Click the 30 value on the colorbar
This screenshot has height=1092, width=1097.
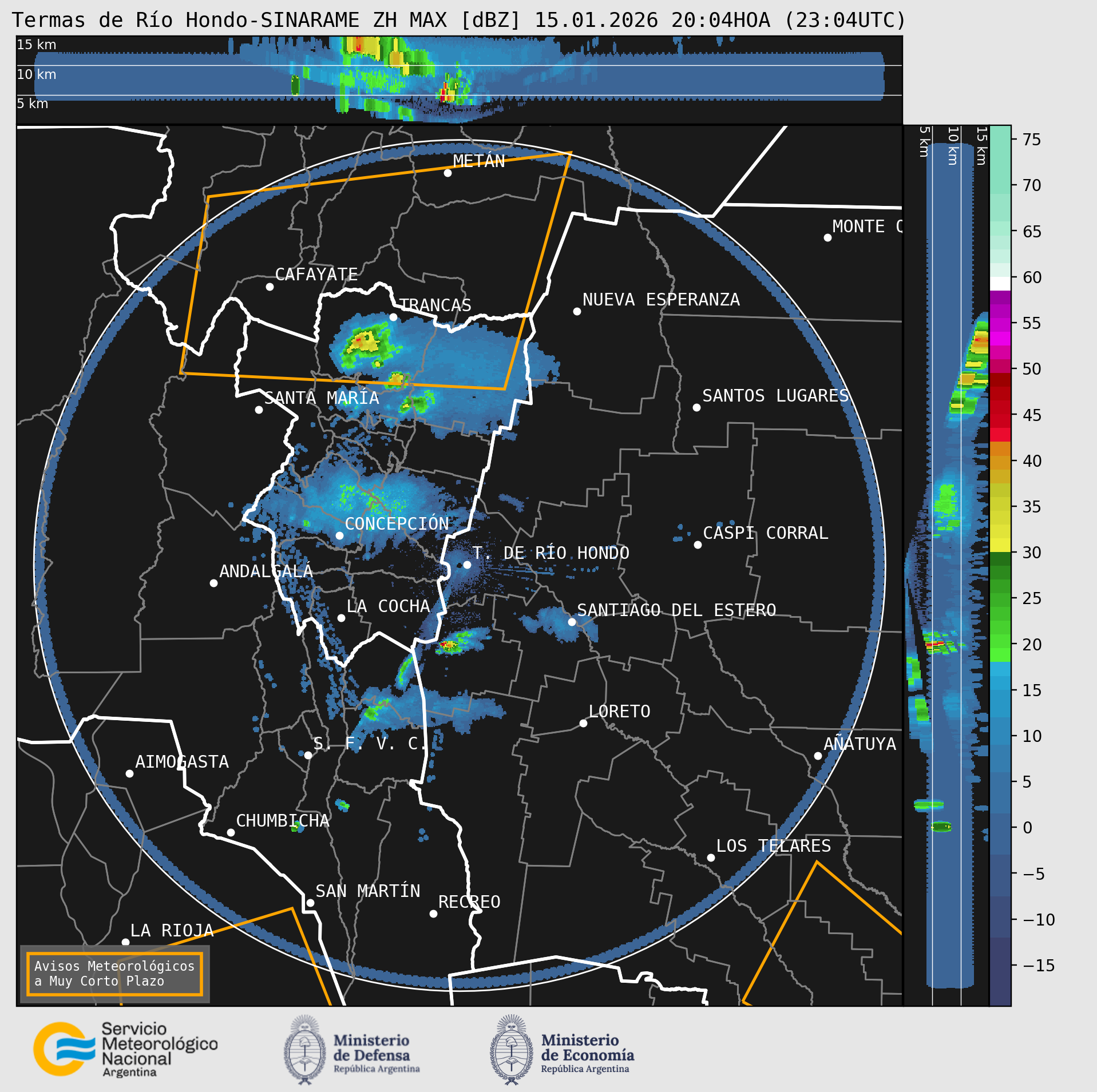pyautogui.click(x=1032, y=553)
